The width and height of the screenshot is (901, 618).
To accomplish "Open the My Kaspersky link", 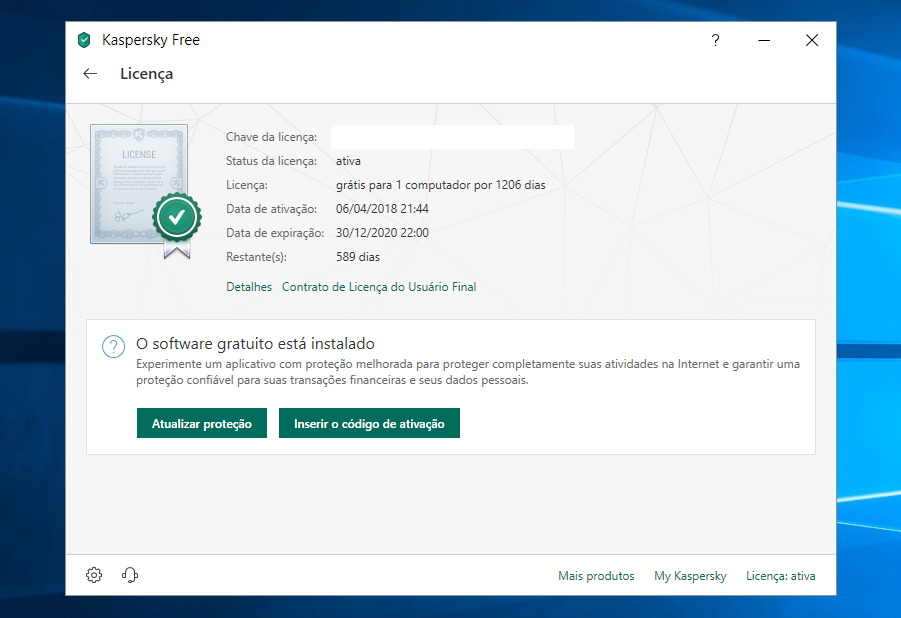I will 690,575.
